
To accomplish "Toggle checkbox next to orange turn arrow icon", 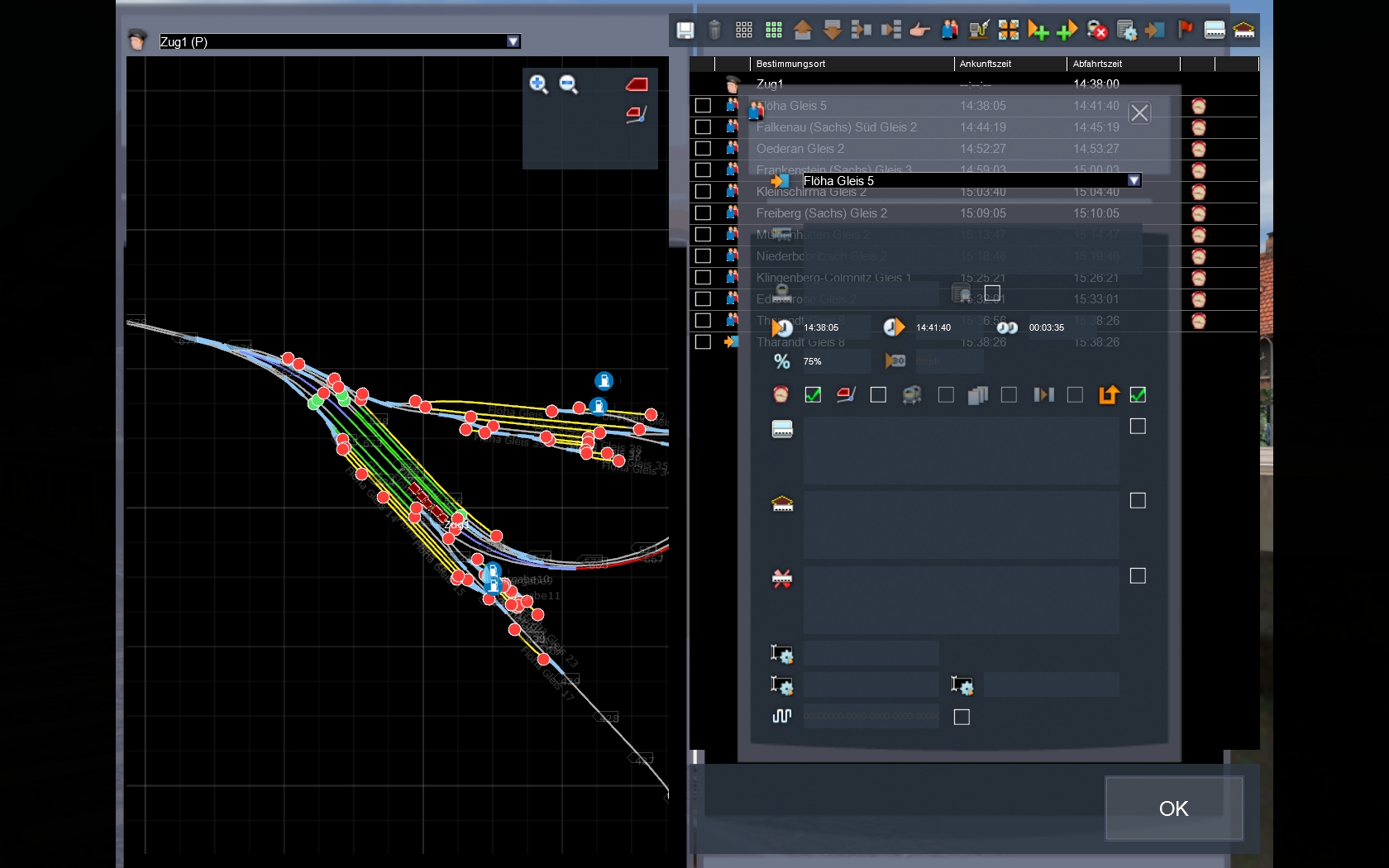I will pyautogui.click(x=1138, y=395).
